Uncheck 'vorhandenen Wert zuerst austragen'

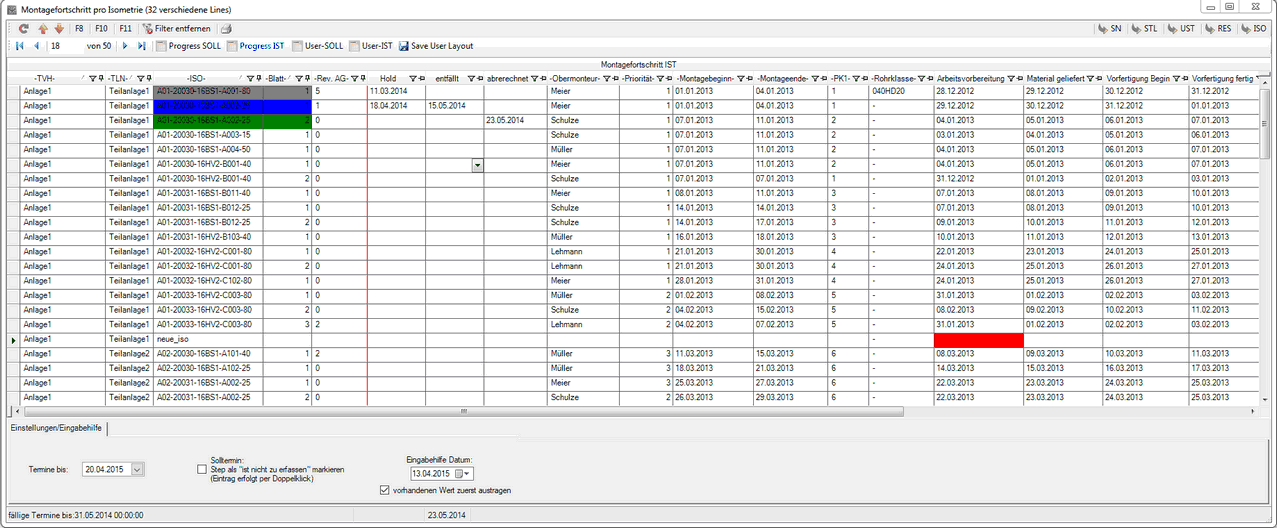[386, 490]
